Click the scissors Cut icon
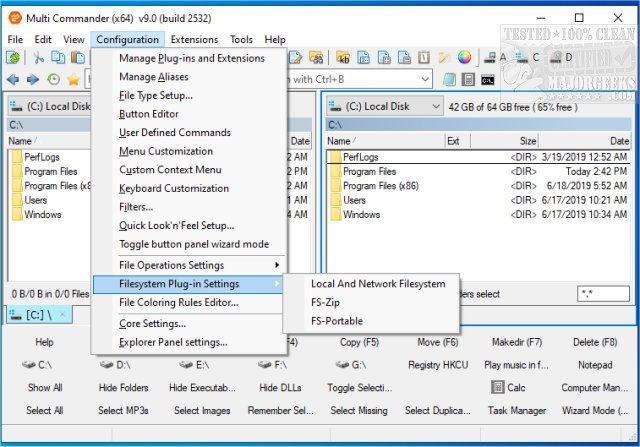 39,58
